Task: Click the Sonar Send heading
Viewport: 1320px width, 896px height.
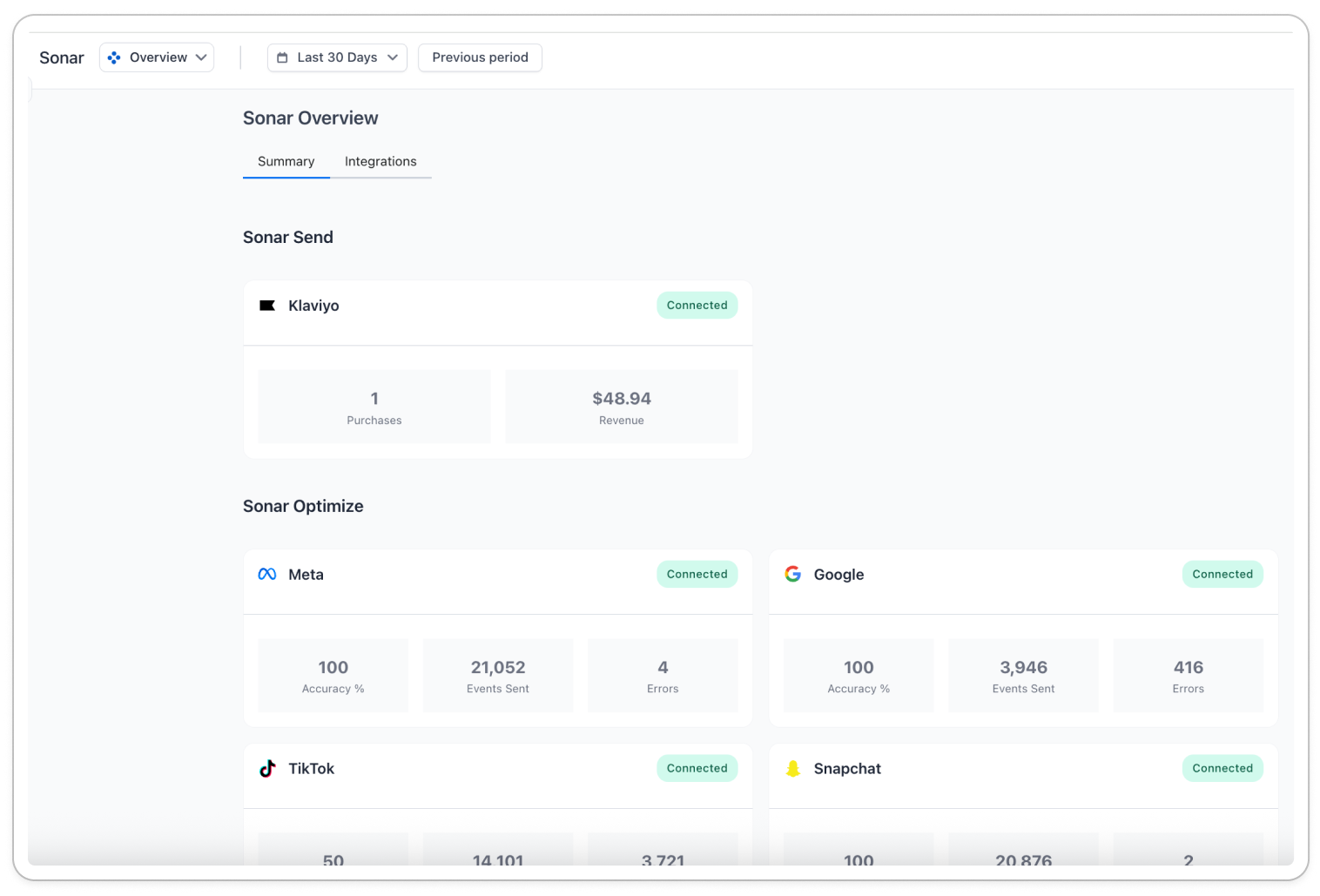Action: [x=288, y=238]
